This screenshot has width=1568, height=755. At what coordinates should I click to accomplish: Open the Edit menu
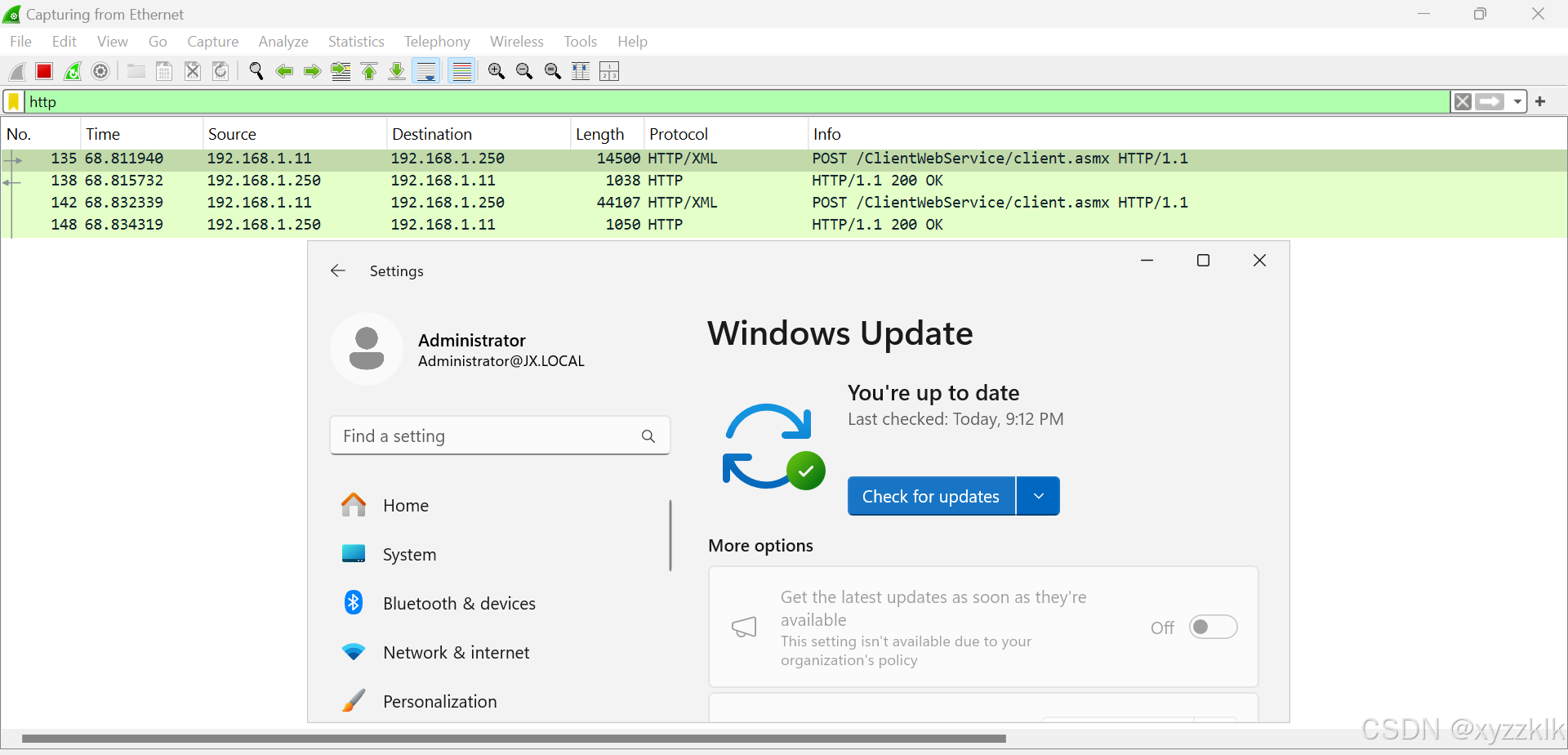[64, 42]
